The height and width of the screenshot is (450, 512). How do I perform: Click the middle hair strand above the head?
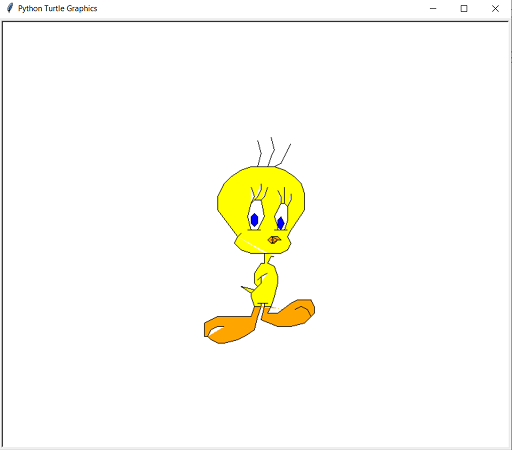point(272,152)
